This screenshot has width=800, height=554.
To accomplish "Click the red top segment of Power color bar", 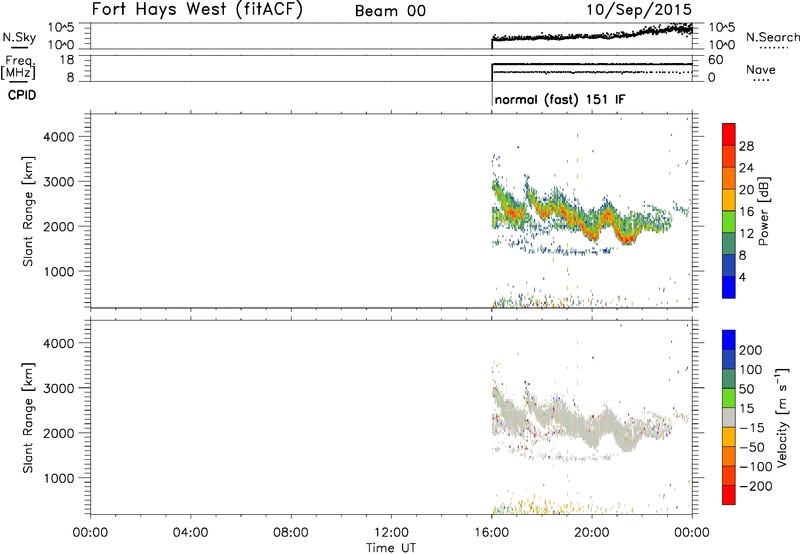I will 729,134.
